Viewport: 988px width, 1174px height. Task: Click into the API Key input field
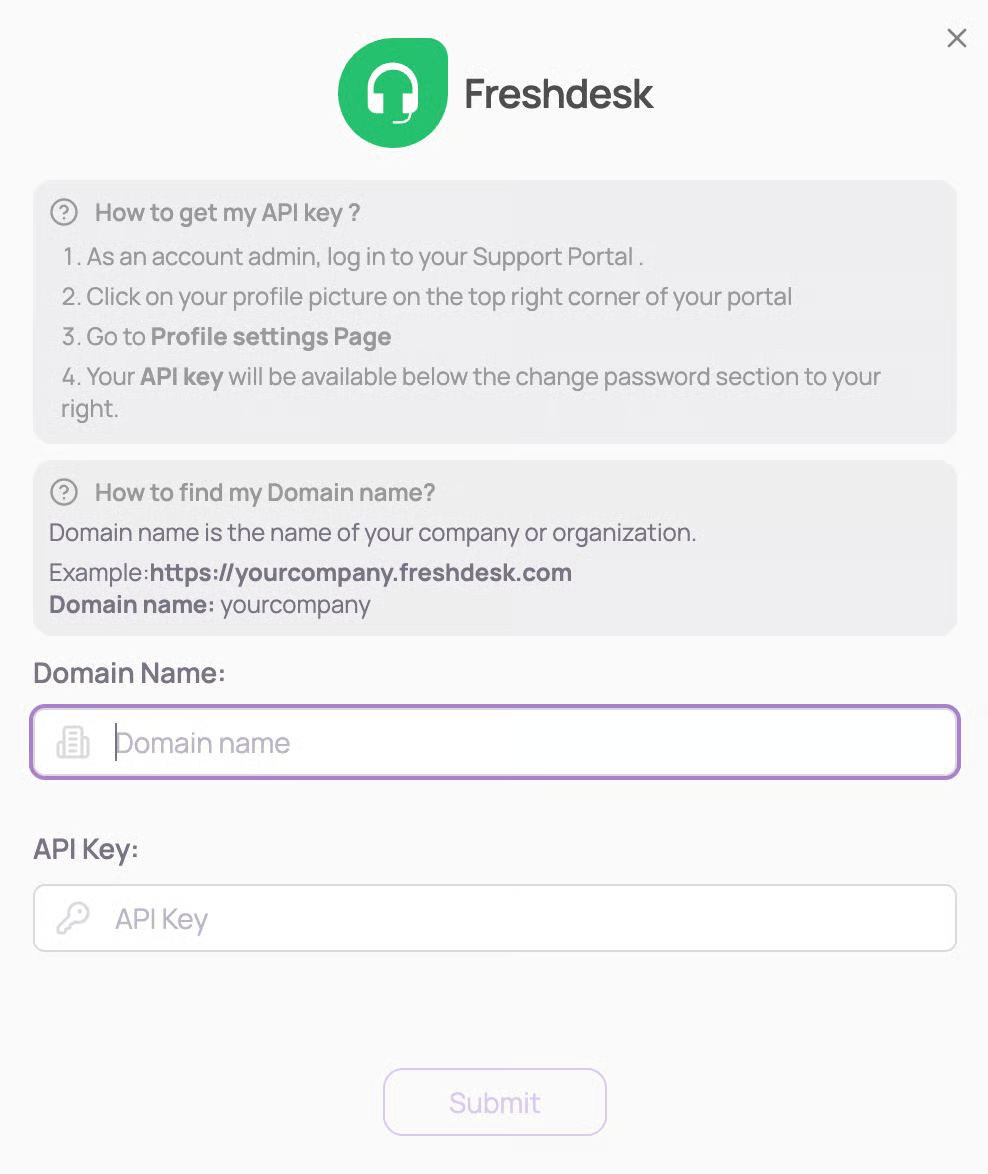[520, 918]
